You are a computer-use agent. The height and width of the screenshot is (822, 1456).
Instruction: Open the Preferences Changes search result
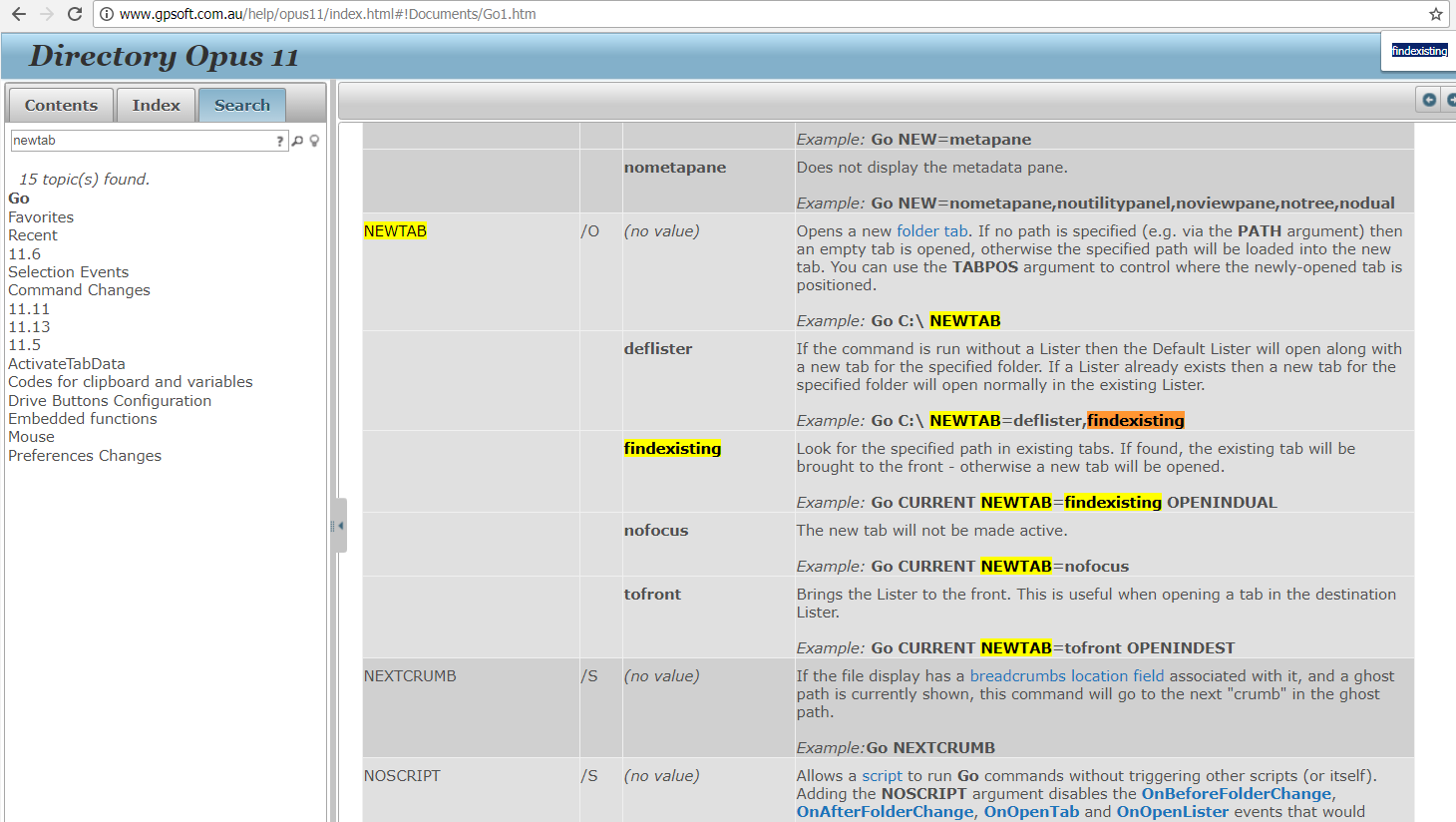click(85, 456)
